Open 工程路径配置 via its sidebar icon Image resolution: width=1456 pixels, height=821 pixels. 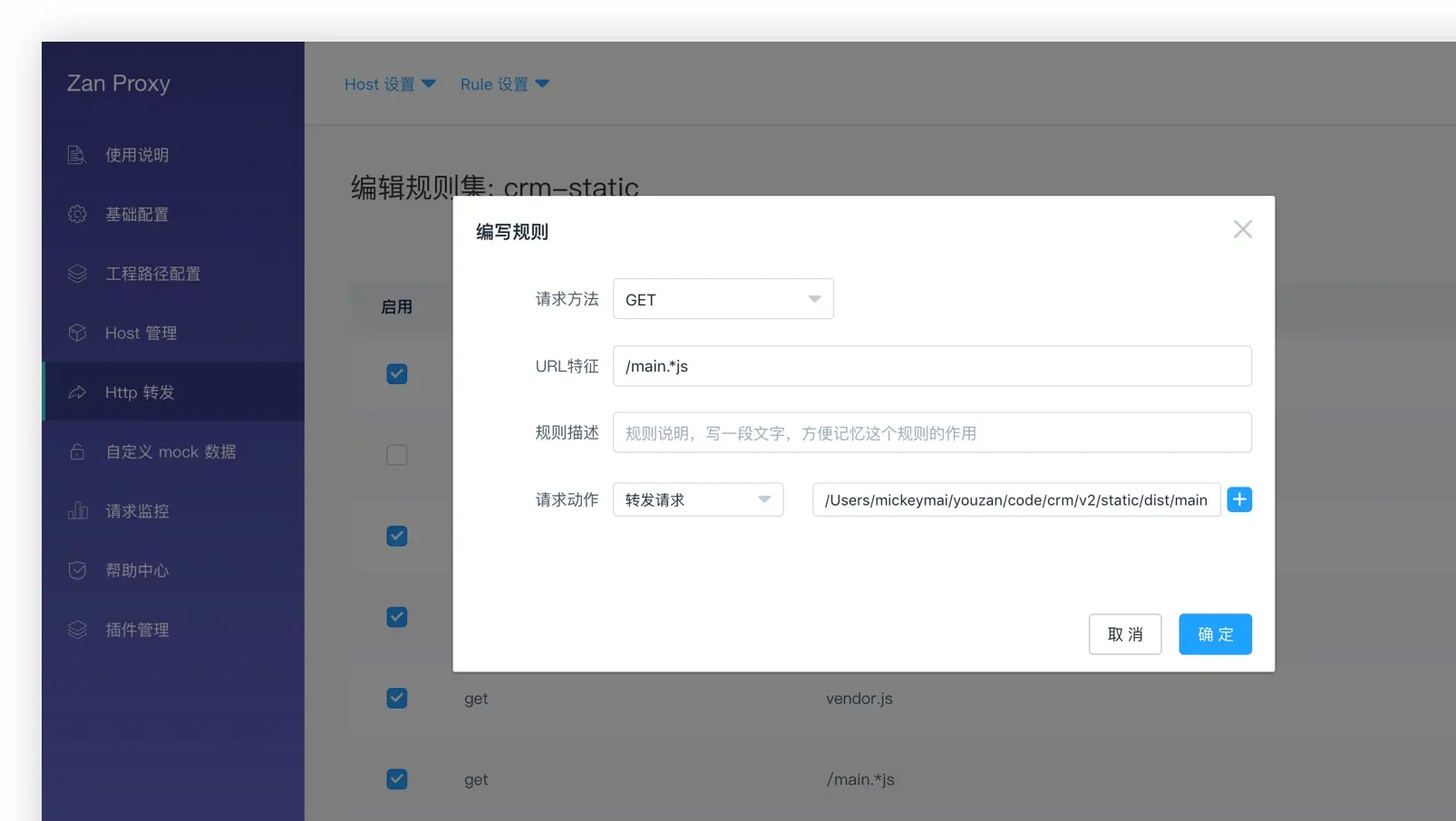click(77, 273)
